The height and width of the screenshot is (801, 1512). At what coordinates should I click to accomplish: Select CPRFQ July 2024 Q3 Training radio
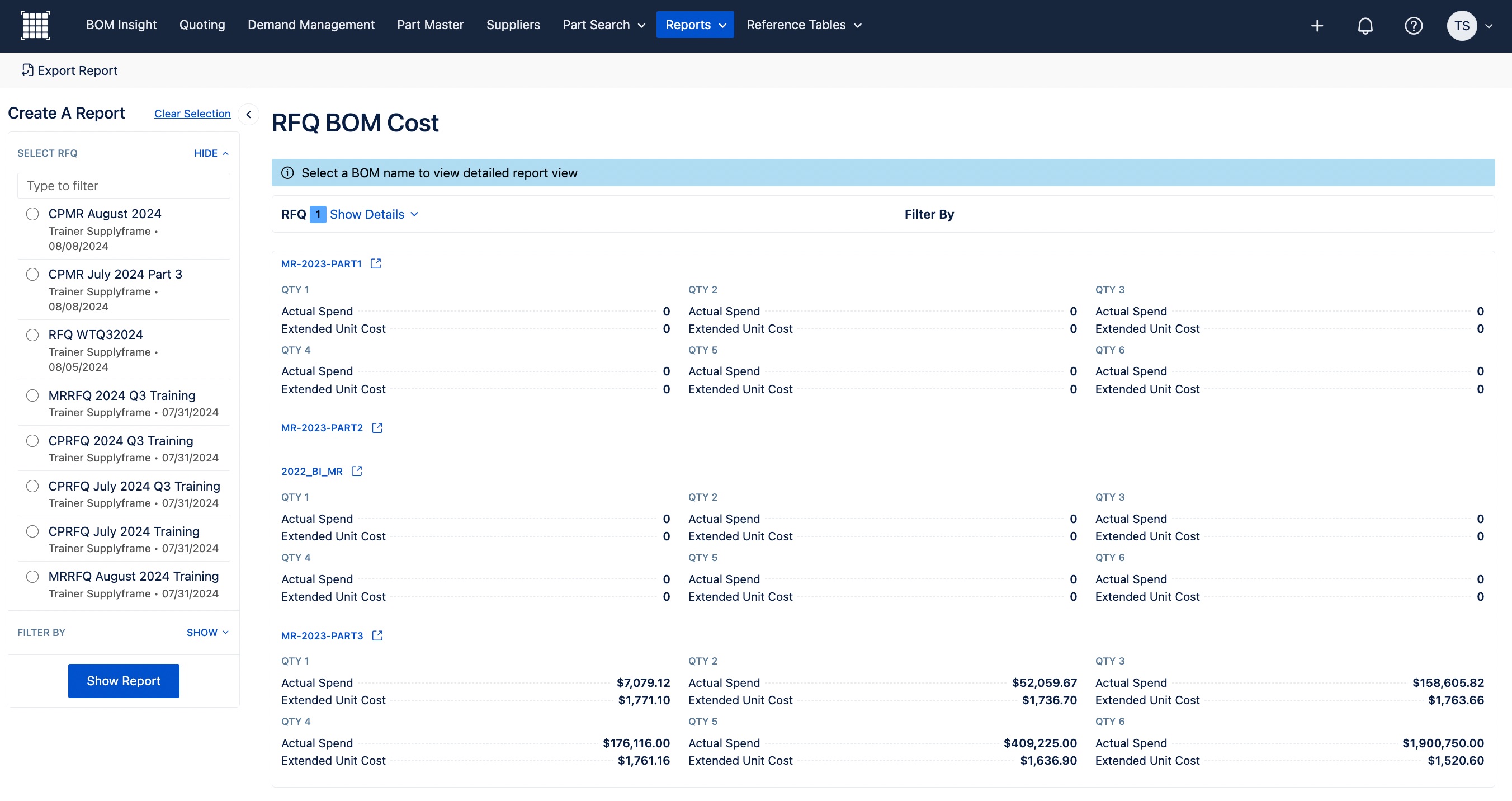coord(32,486)
